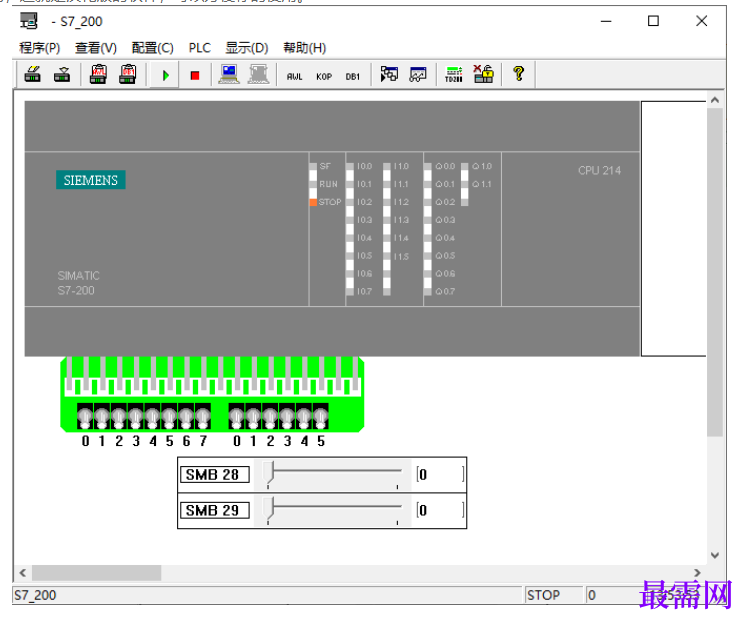Open the AWL statement list view

[294, 76]
